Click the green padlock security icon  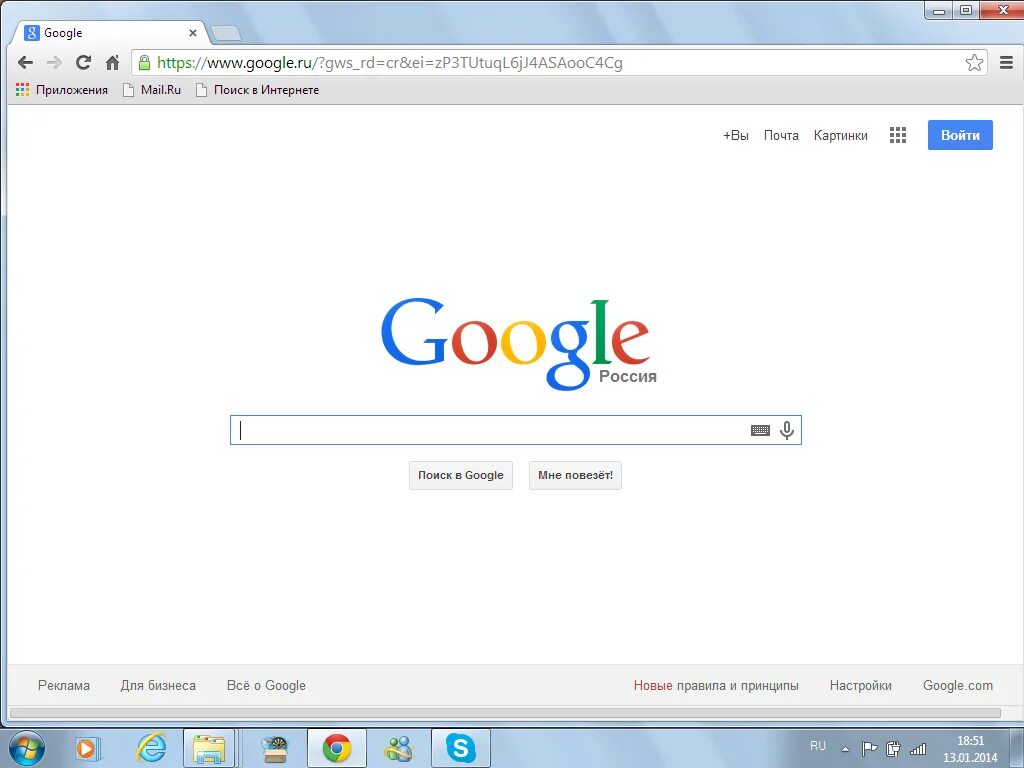144,63
